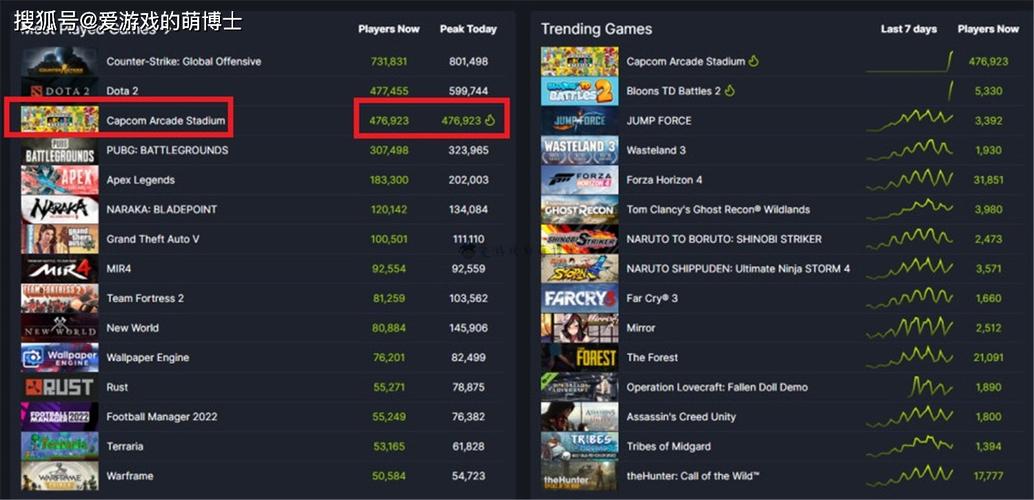Open the Grand Theft Auto V thumbnail
This screenshot has height=500, width=1034.
click(60, 239)
